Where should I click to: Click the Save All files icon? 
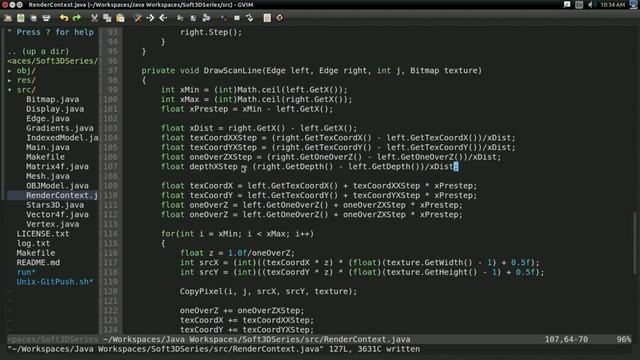click(34, 18)
